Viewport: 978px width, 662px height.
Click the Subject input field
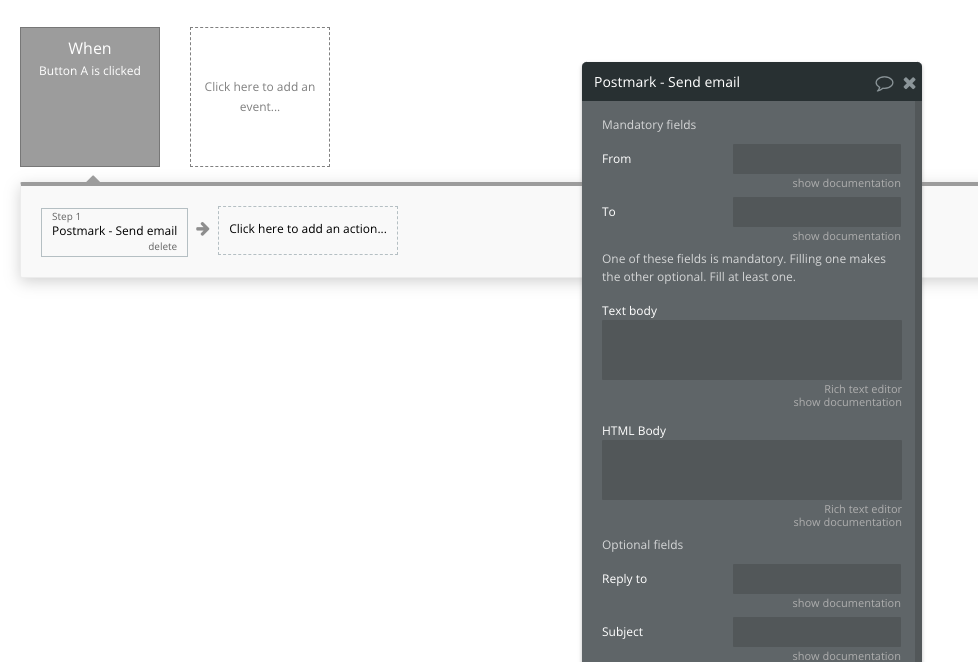pos(816,631)
